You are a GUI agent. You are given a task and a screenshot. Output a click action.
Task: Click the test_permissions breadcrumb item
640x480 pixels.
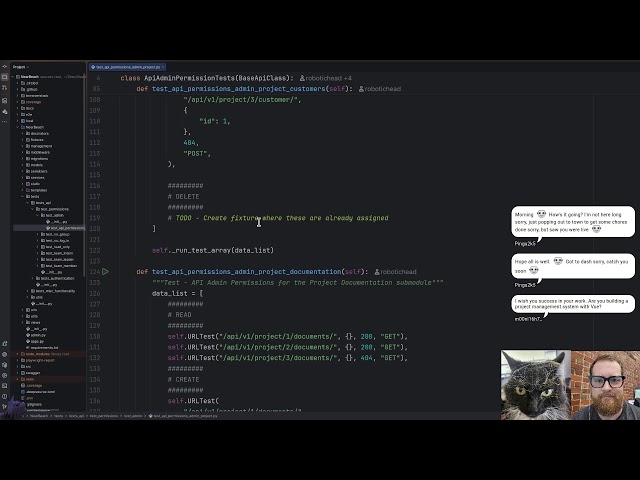pos(104,416)
